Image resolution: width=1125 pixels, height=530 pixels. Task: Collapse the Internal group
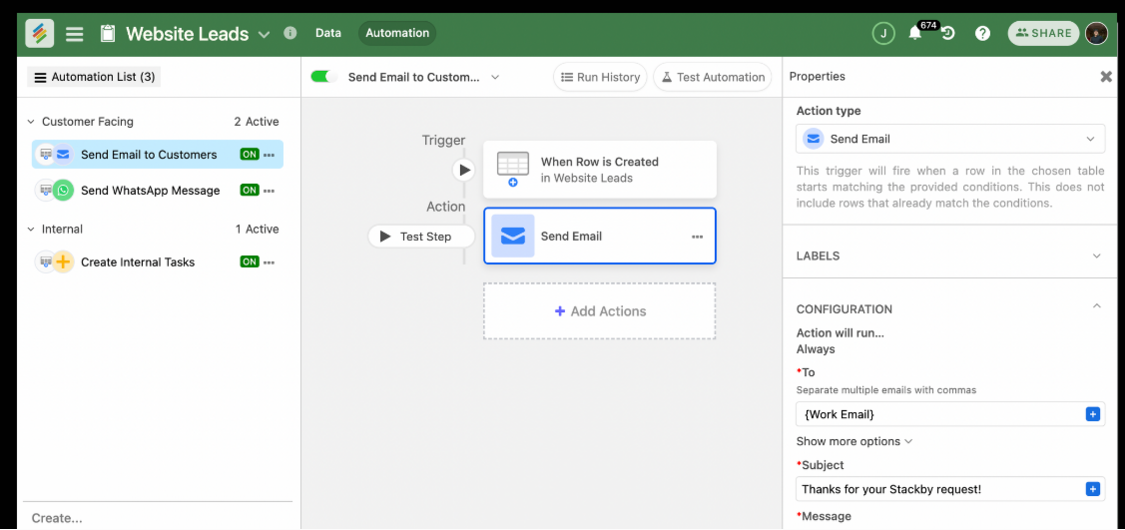[x=31, y=229]
